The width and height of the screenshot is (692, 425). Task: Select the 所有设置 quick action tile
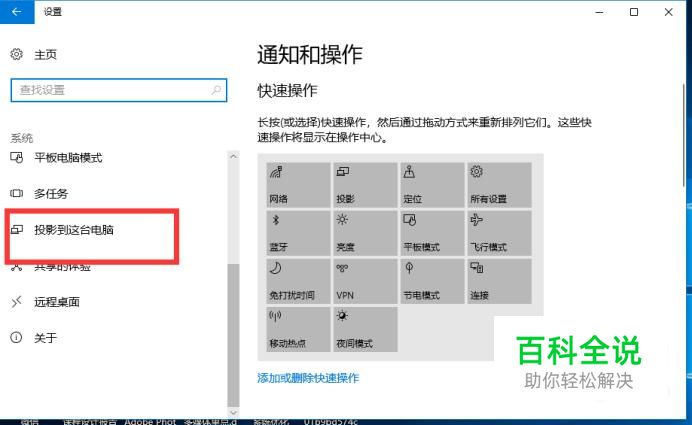click(x=500, y=185)
